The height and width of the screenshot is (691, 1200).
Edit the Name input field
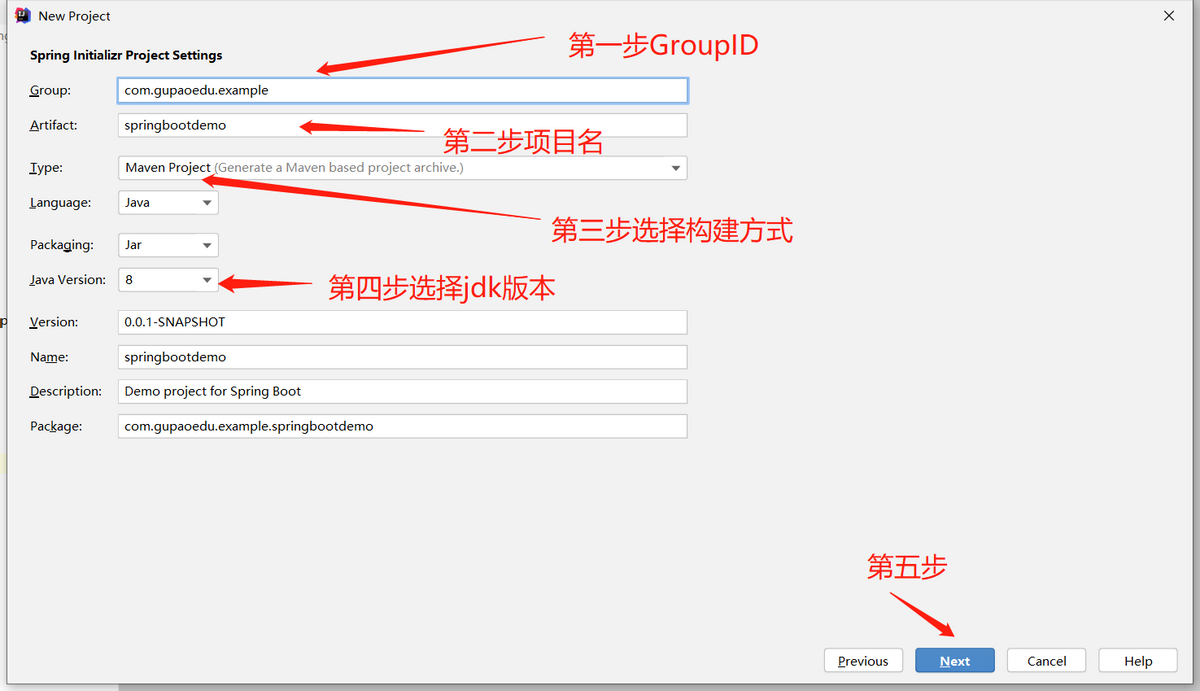[x=403, y=357]
